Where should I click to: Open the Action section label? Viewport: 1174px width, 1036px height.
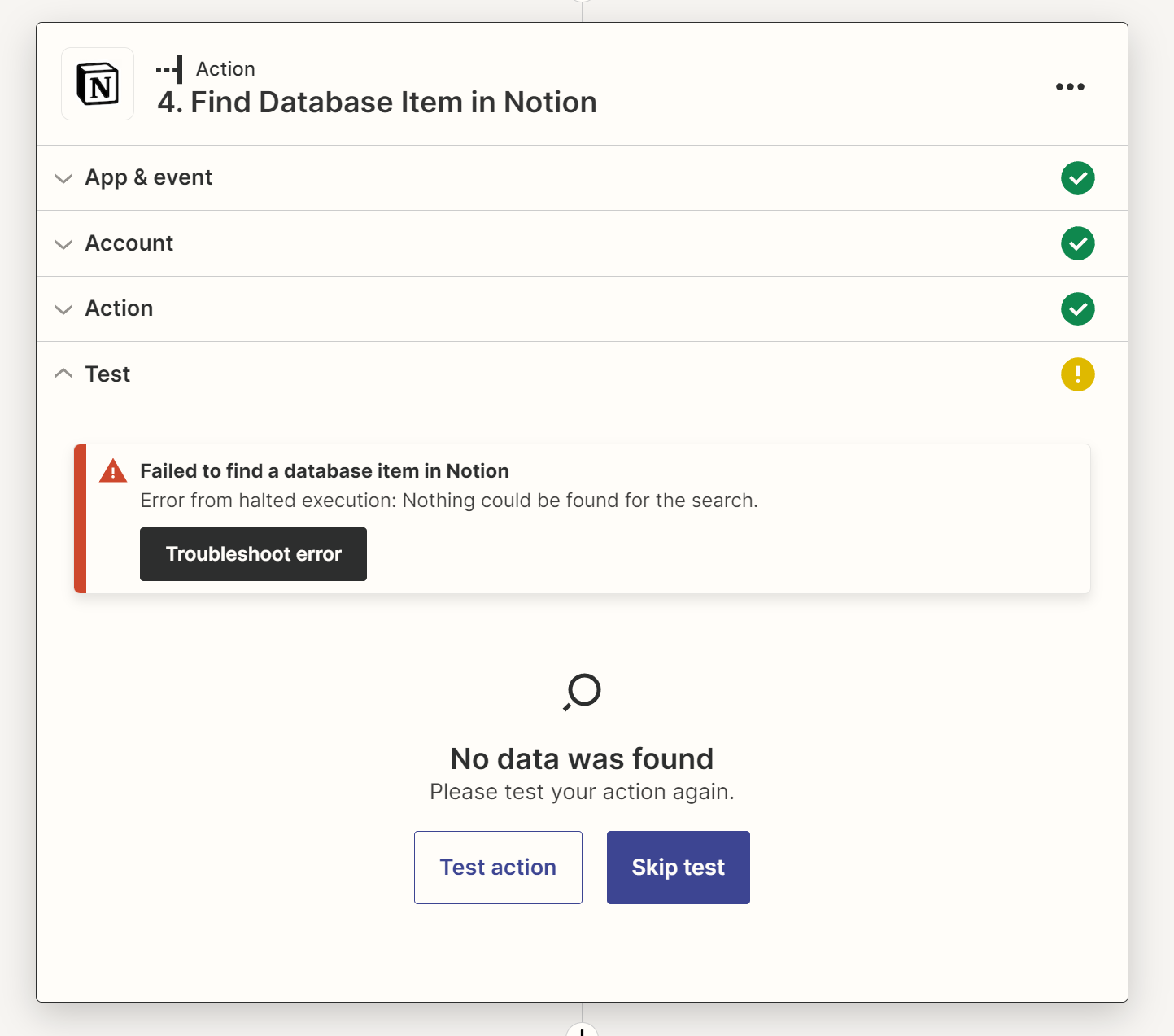(x=119, y=308)
